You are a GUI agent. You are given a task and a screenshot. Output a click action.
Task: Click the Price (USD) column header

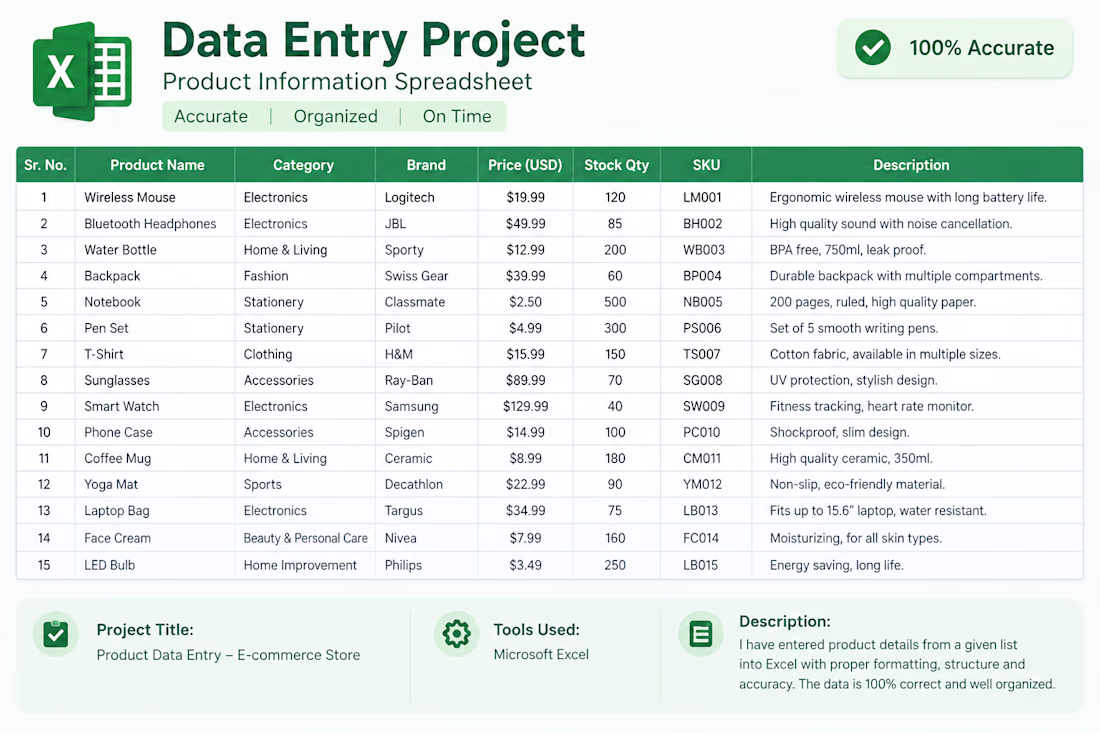point(525,165)
